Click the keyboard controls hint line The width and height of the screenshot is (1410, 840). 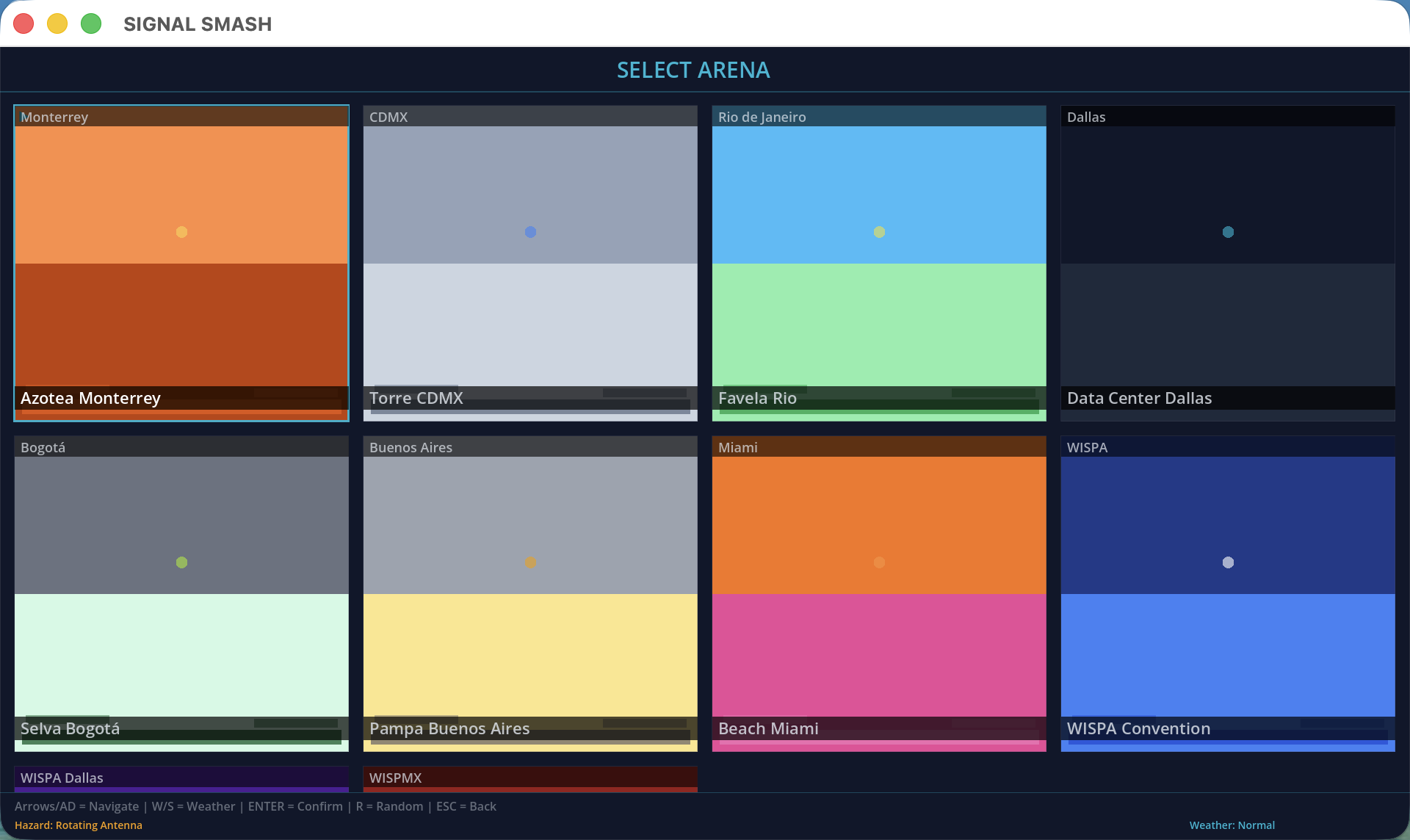pos(256,806)
